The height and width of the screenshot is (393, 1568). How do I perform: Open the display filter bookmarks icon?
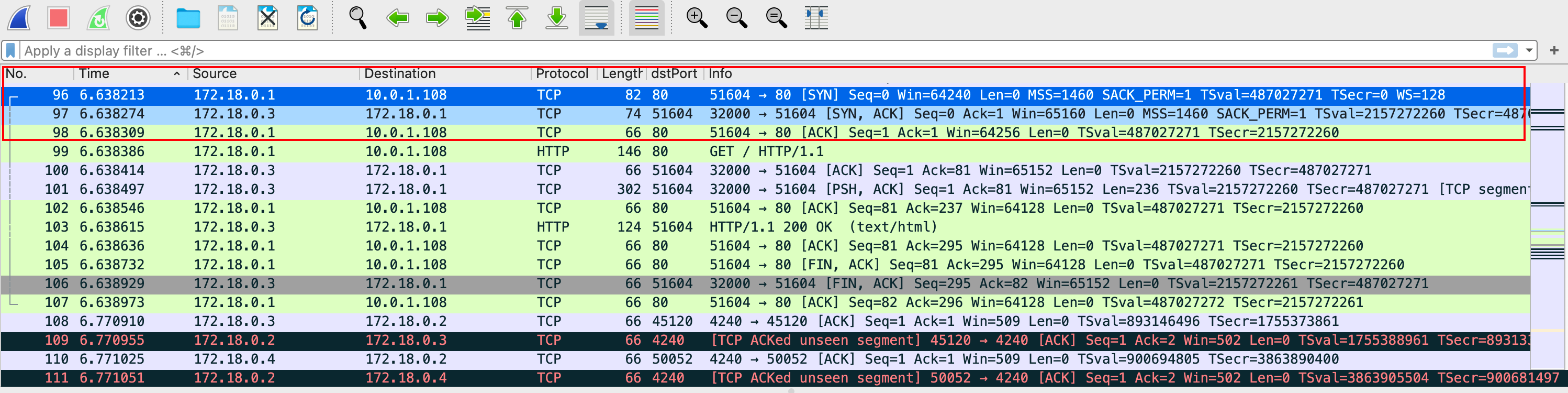point(10,51)
